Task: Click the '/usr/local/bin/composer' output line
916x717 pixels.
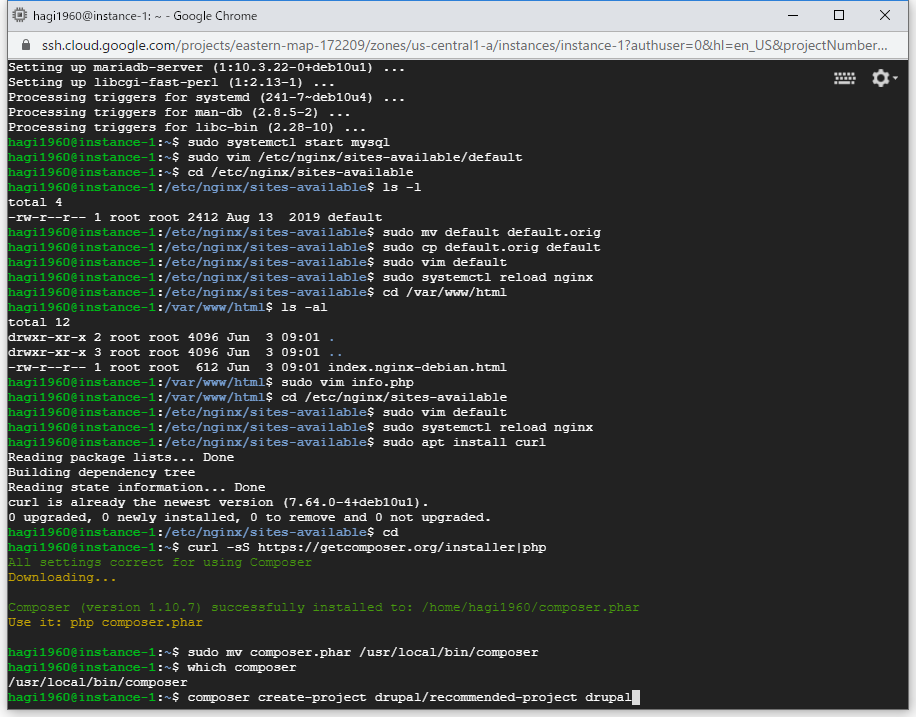Action: click(x=98, y=682)
